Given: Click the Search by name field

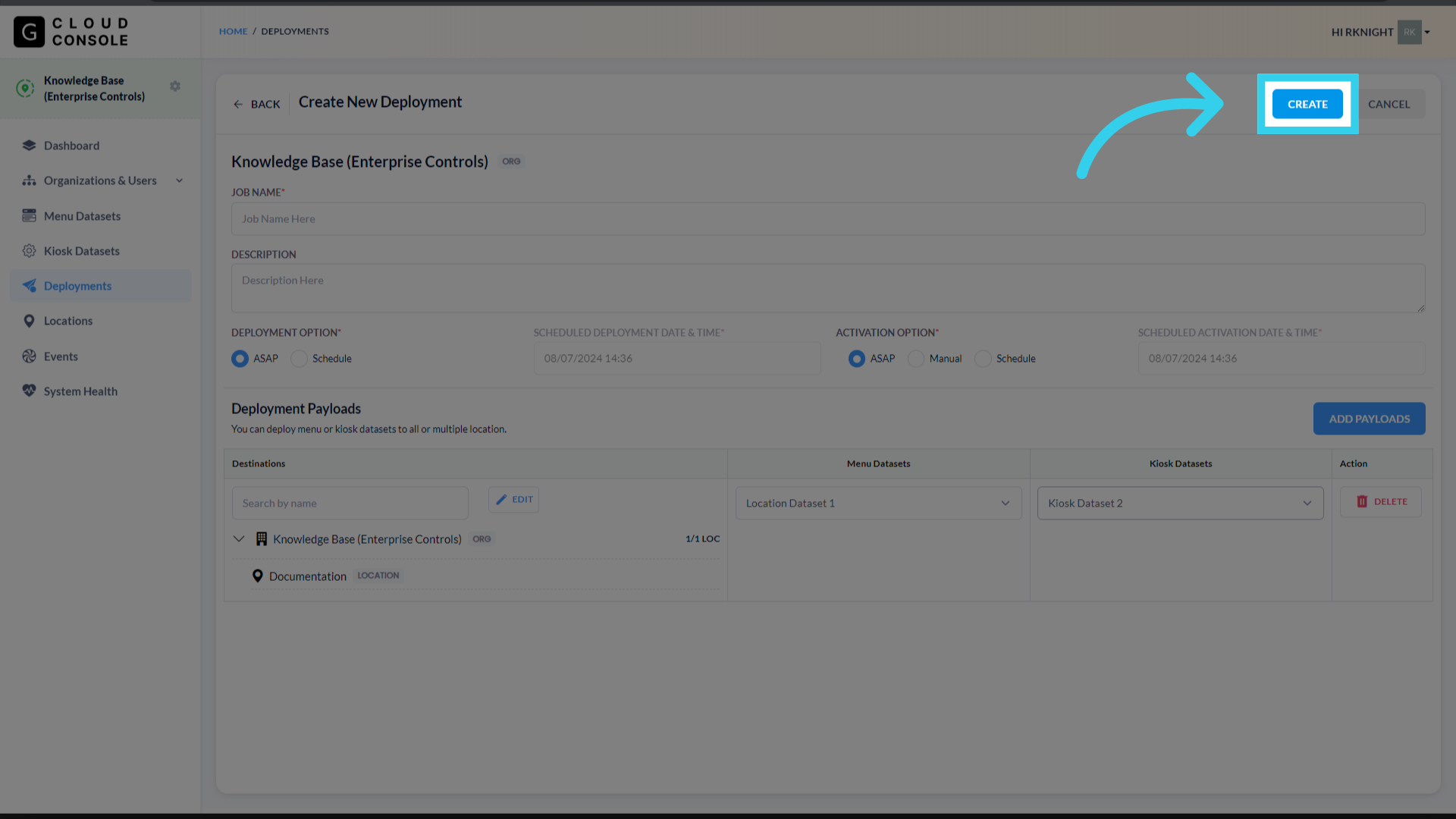Looking at the screenshot, I should 350,504.
